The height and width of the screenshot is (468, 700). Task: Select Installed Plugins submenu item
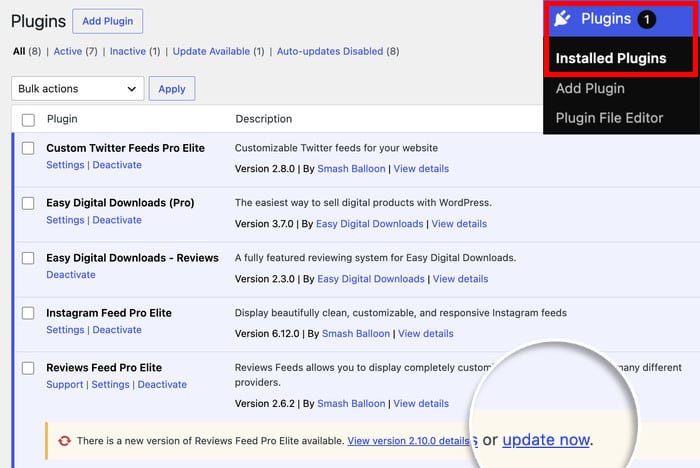tap(611, 58)
